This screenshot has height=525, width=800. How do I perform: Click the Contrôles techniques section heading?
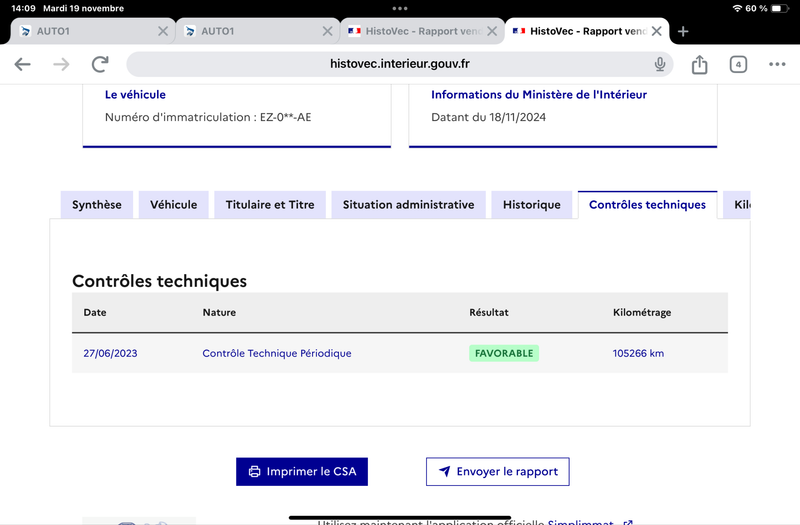(x=159, y=281)
